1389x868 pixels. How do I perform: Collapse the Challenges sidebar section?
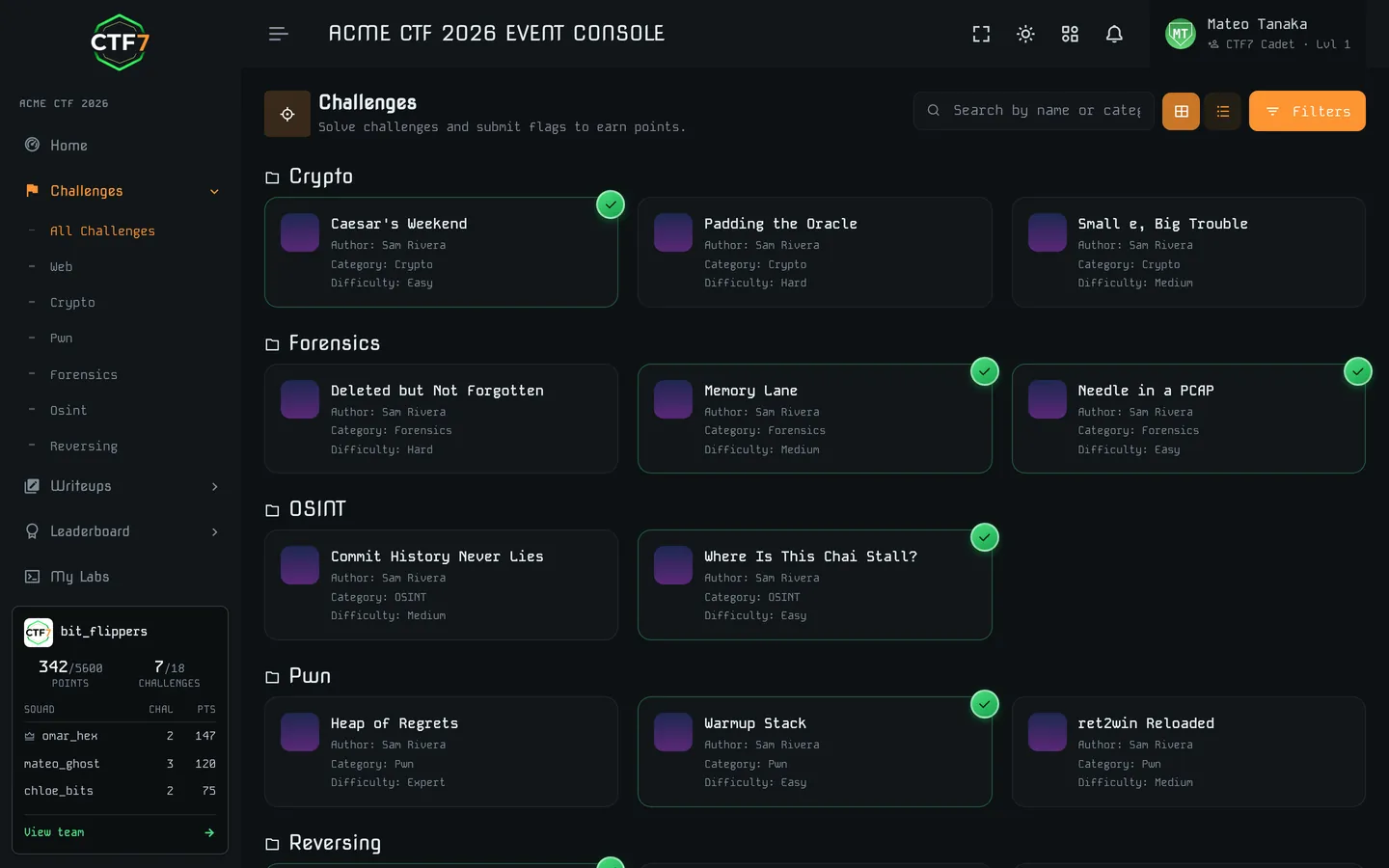coord(121,191)
